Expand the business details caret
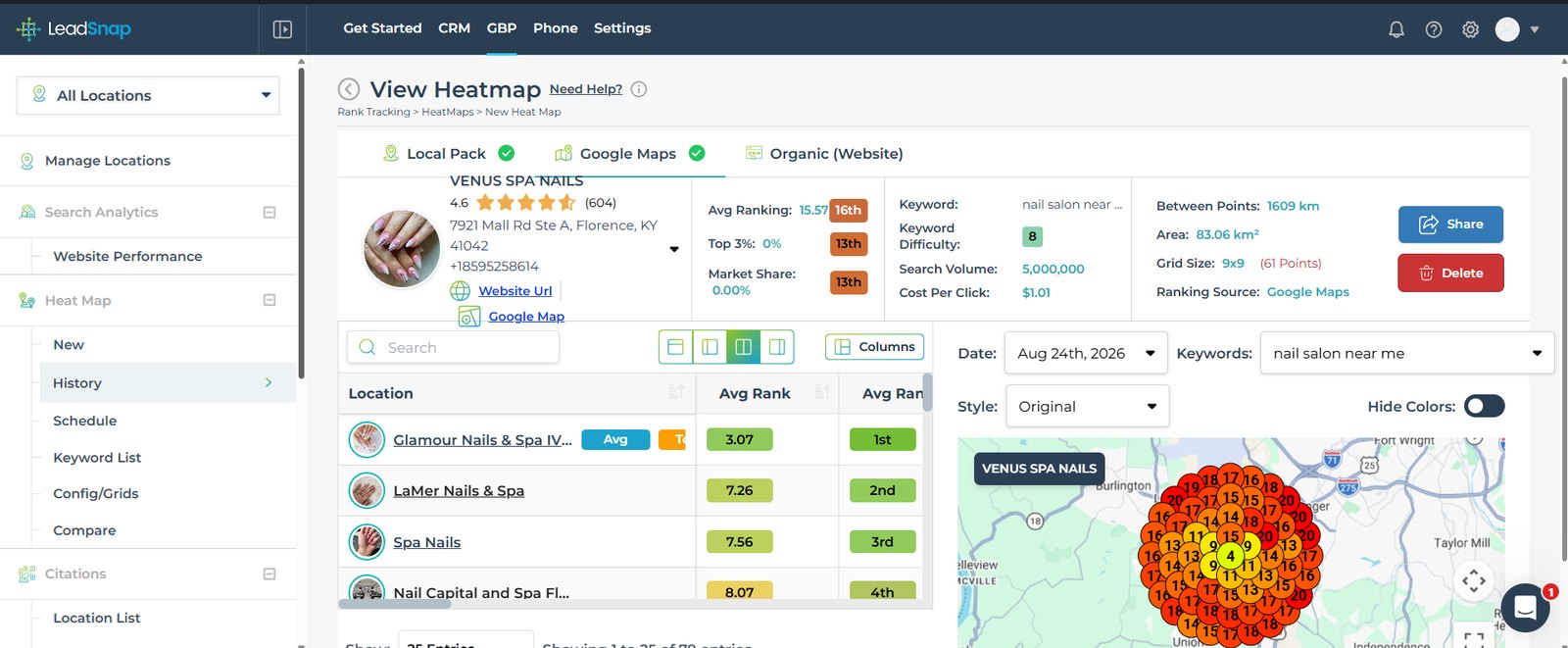 tap(674, 249)
